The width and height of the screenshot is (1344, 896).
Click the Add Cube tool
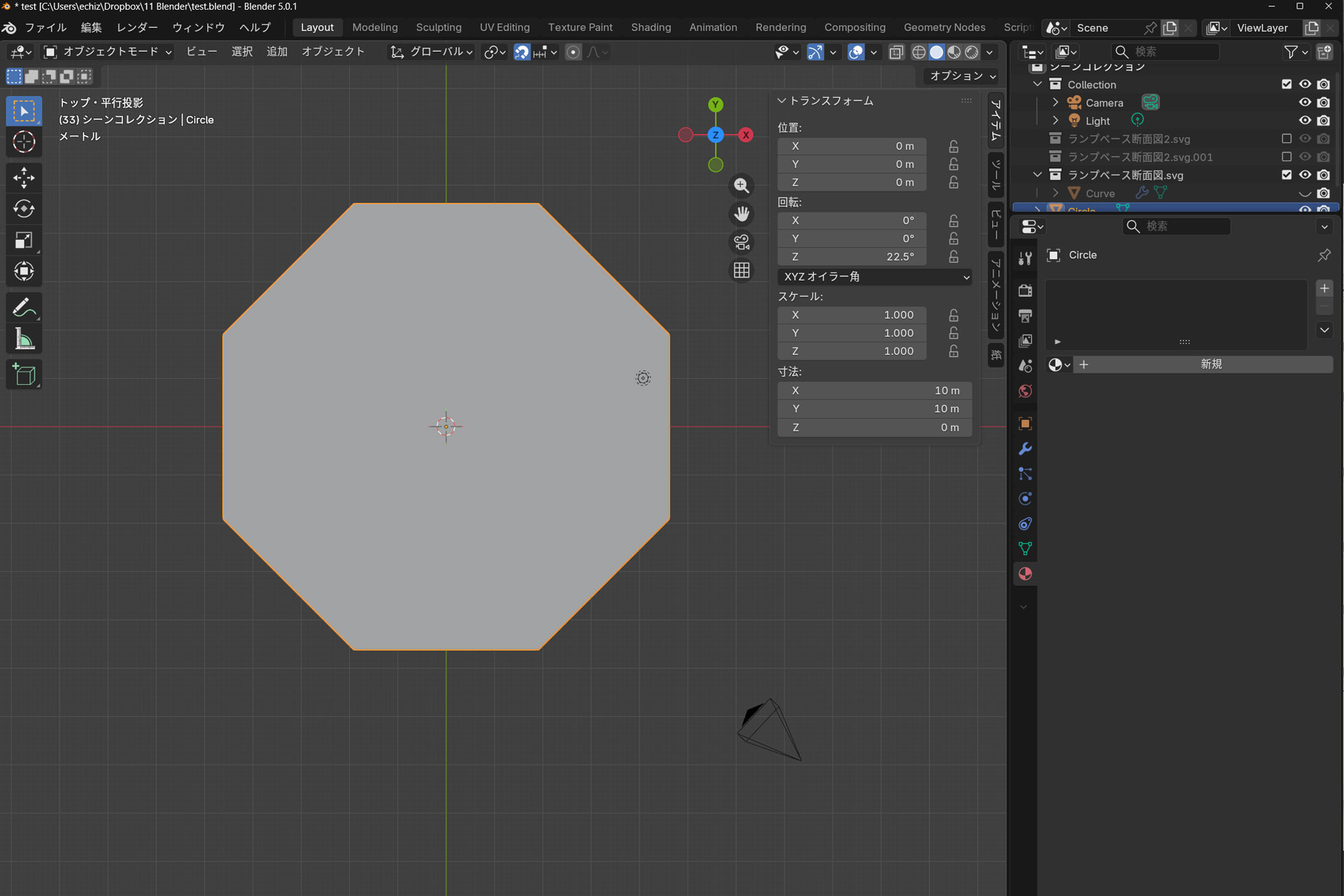24,374
